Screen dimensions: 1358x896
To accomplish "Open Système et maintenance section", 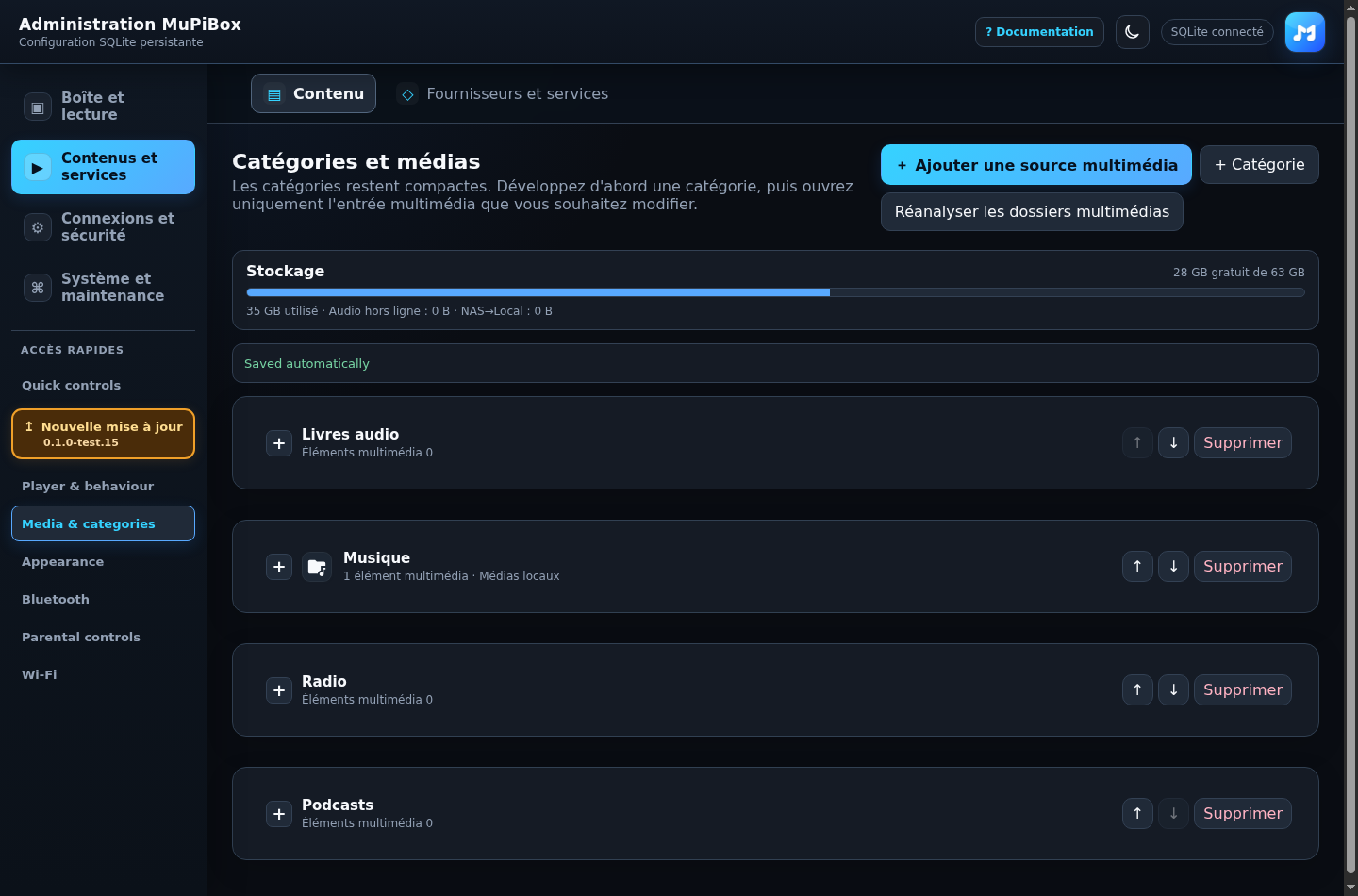I will coord(103,288).
